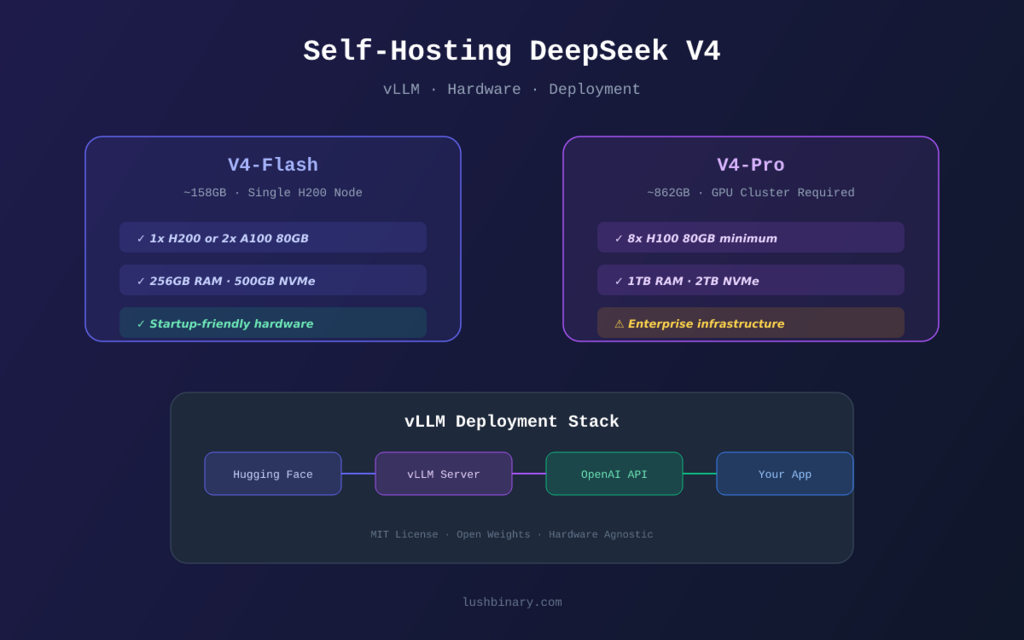The width and height of the screenshot is (1024, 640).
Task: Click the 'MIT License · Open Weights · Hardware Agnostic' text
Action: (511, 534)
